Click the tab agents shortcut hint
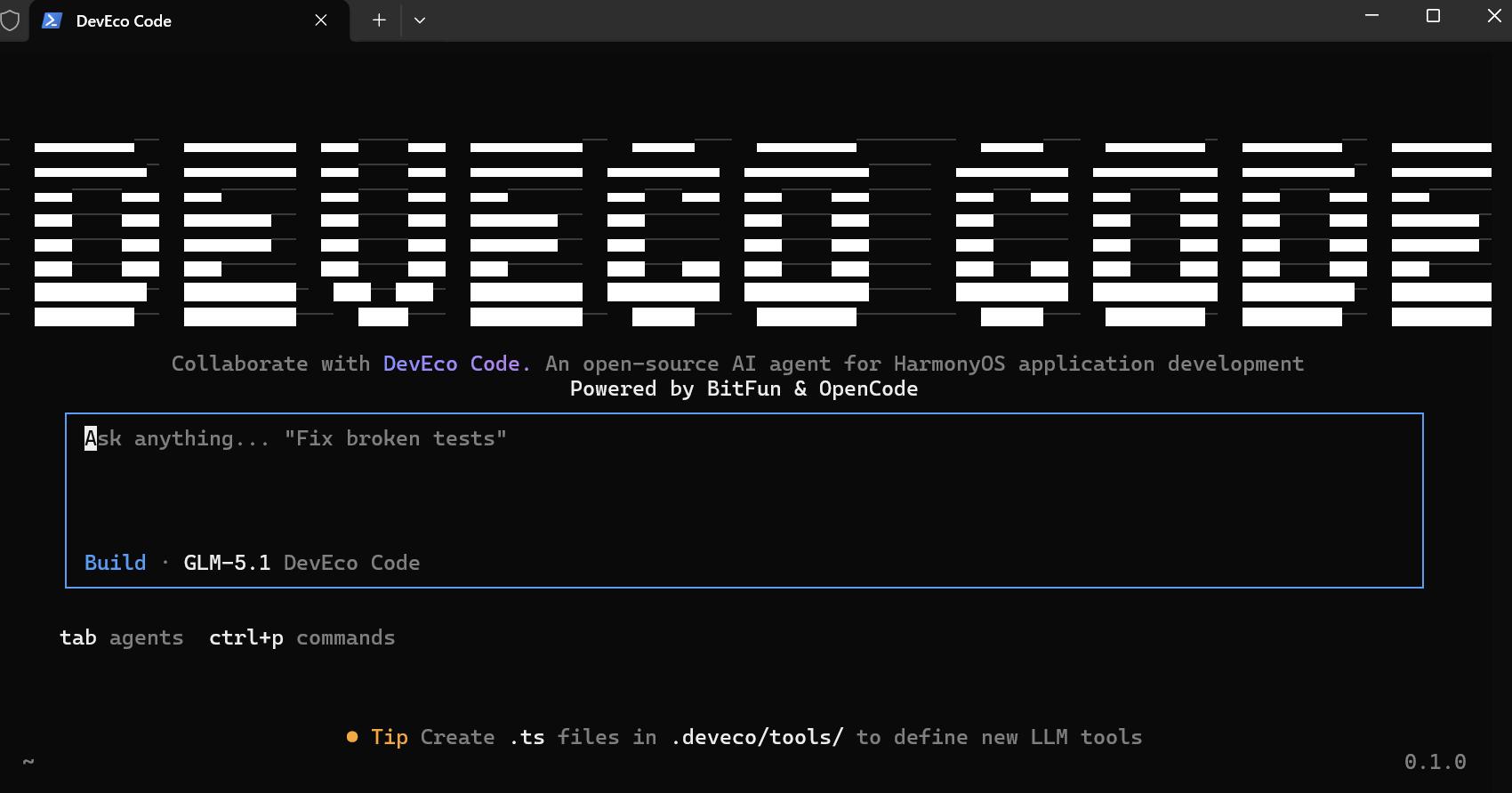 click(121, 637)
